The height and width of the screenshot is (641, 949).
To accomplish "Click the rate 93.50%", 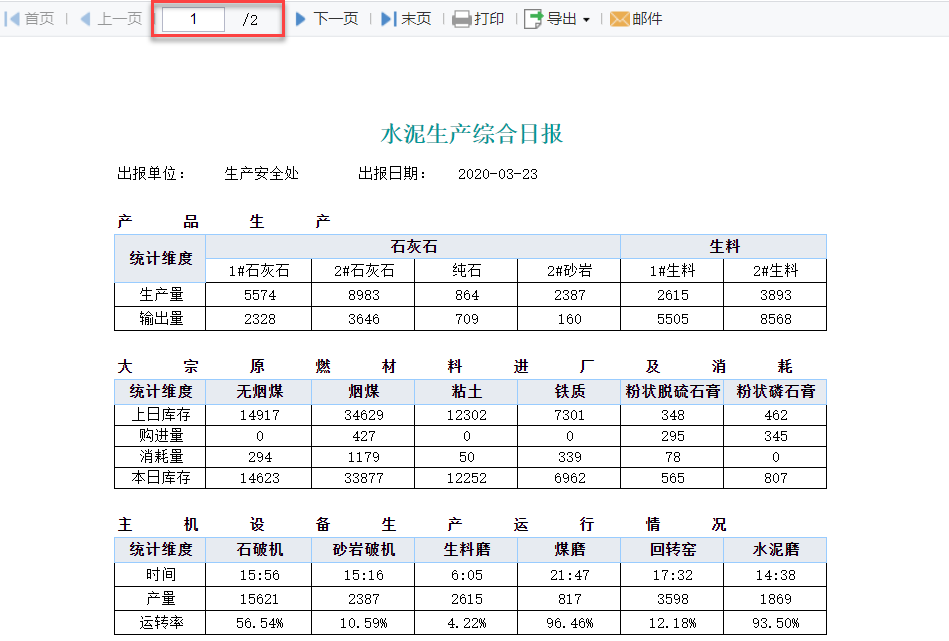I will pyautogui.click(x=775, y=623).
